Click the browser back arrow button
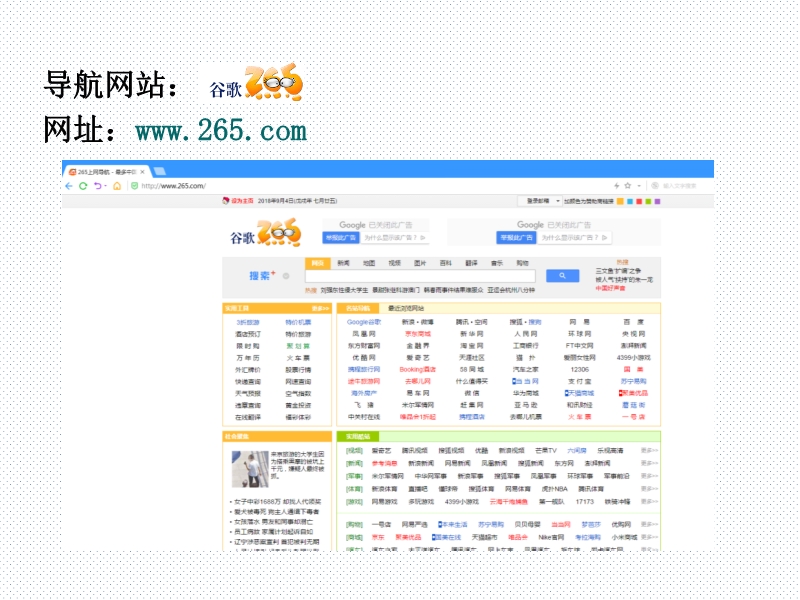This screenshot has height=600, width=800. (x=69, y=186)
